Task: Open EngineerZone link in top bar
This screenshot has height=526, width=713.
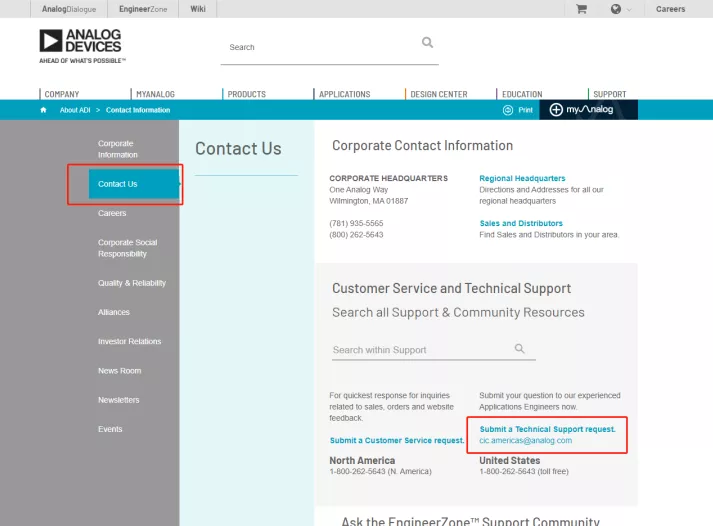Action: [143, 9]
